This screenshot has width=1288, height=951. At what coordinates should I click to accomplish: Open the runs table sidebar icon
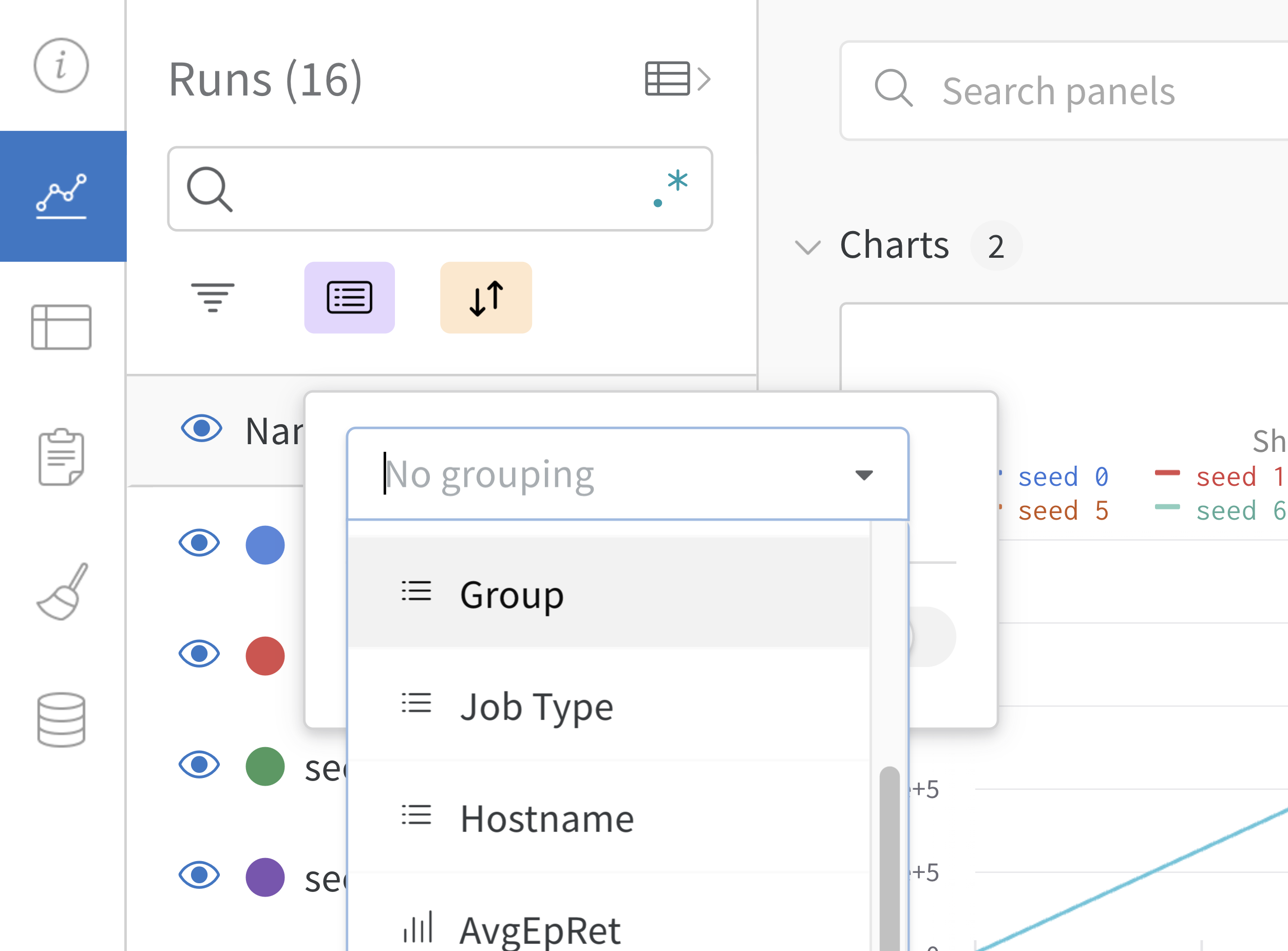[61, 327]
